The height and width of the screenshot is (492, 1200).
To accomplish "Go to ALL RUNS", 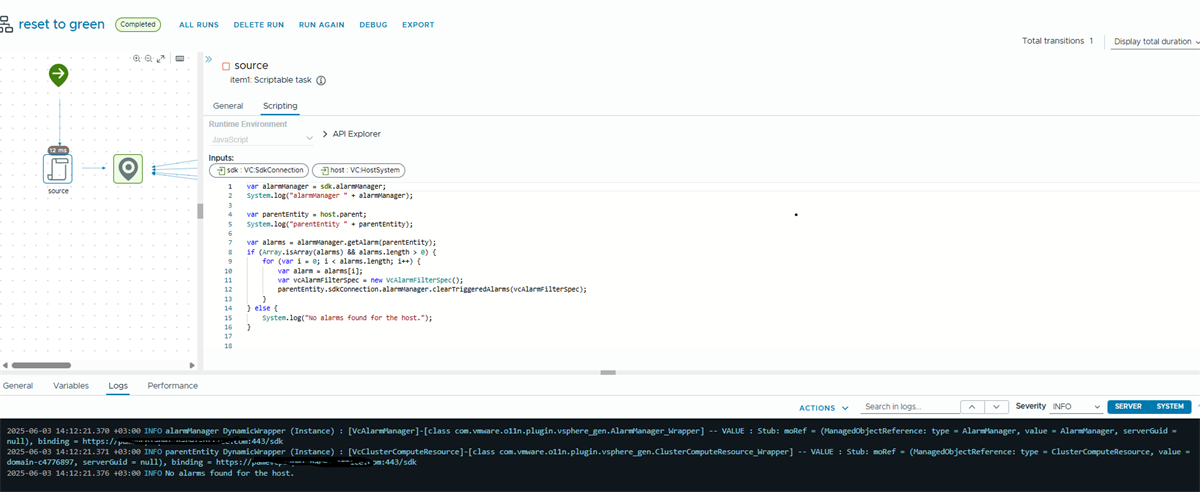I will tap(198, 24).
